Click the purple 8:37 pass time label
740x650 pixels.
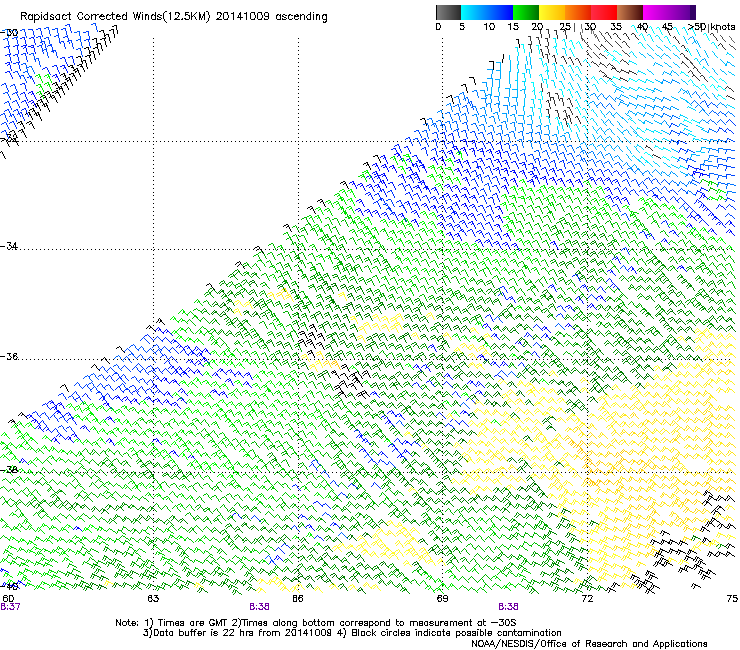(x=10, y=607)
